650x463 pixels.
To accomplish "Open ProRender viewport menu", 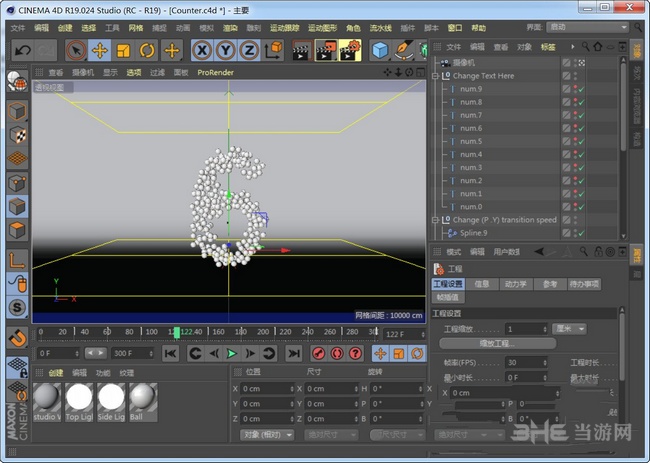I will 215,73.
